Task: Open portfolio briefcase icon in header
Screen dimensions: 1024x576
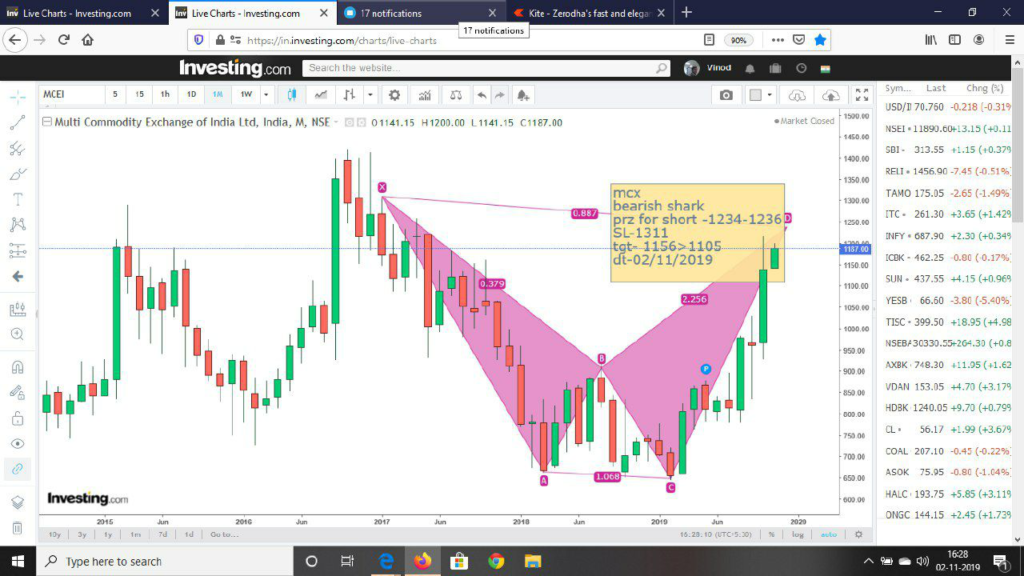Action: 775,68
